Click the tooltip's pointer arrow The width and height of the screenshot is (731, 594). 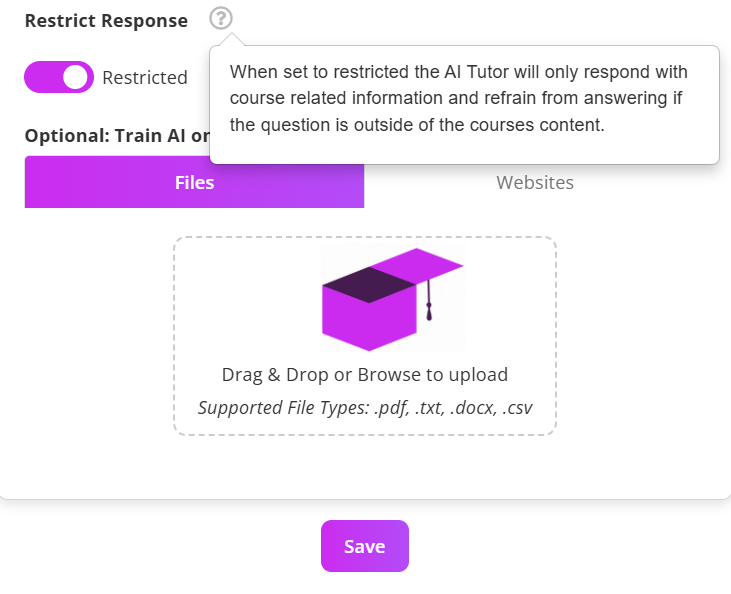(231, 40)
